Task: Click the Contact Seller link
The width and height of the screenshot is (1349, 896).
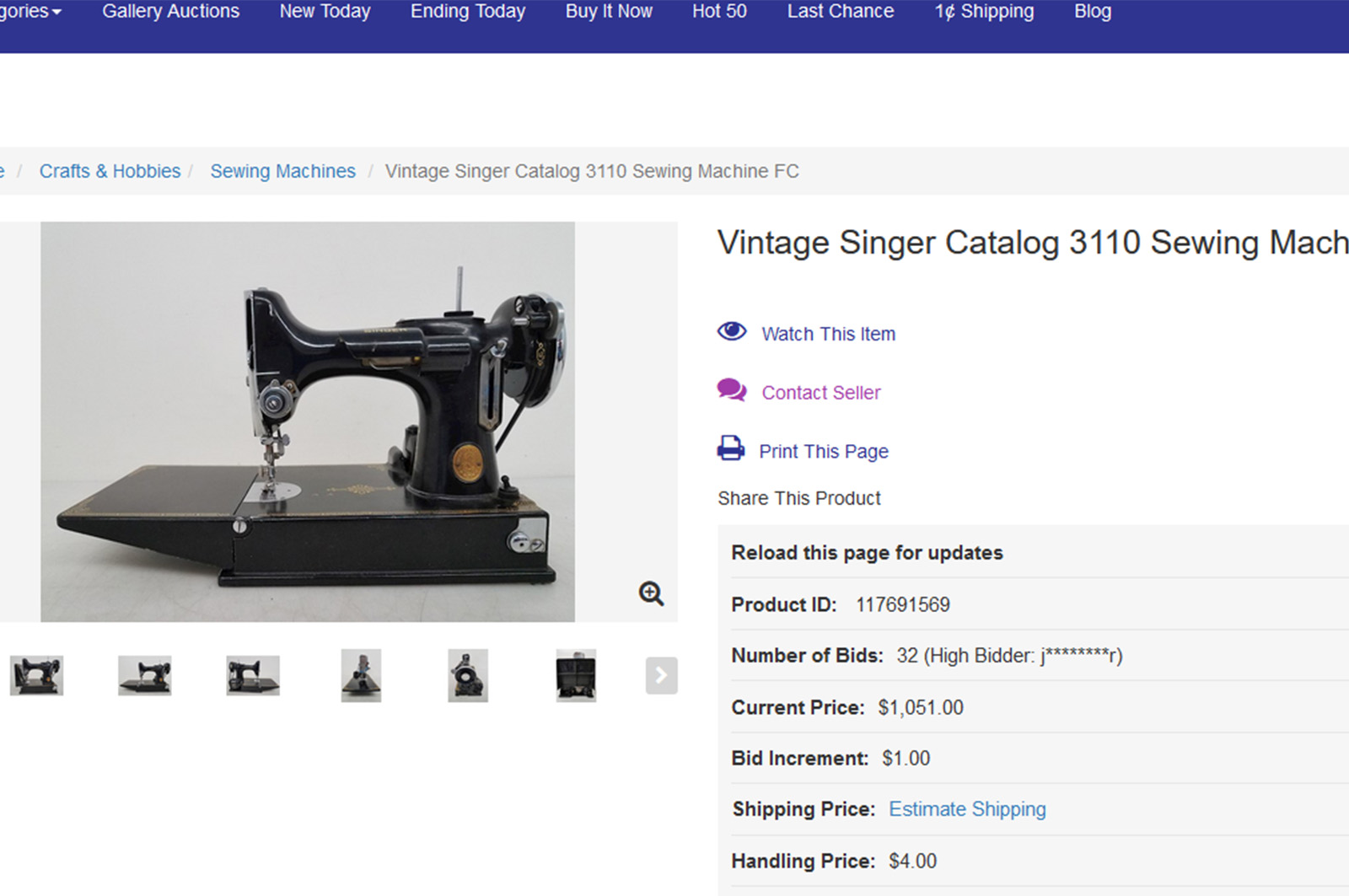Action: [821, 393]
